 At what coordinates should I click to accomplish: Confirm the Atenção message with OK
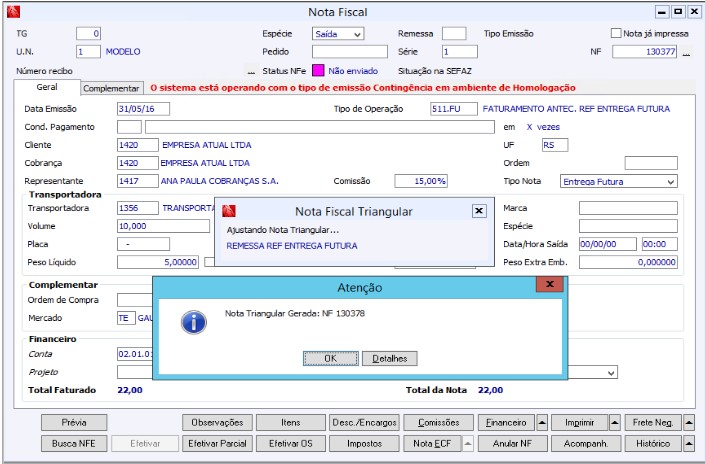(330, 358)
